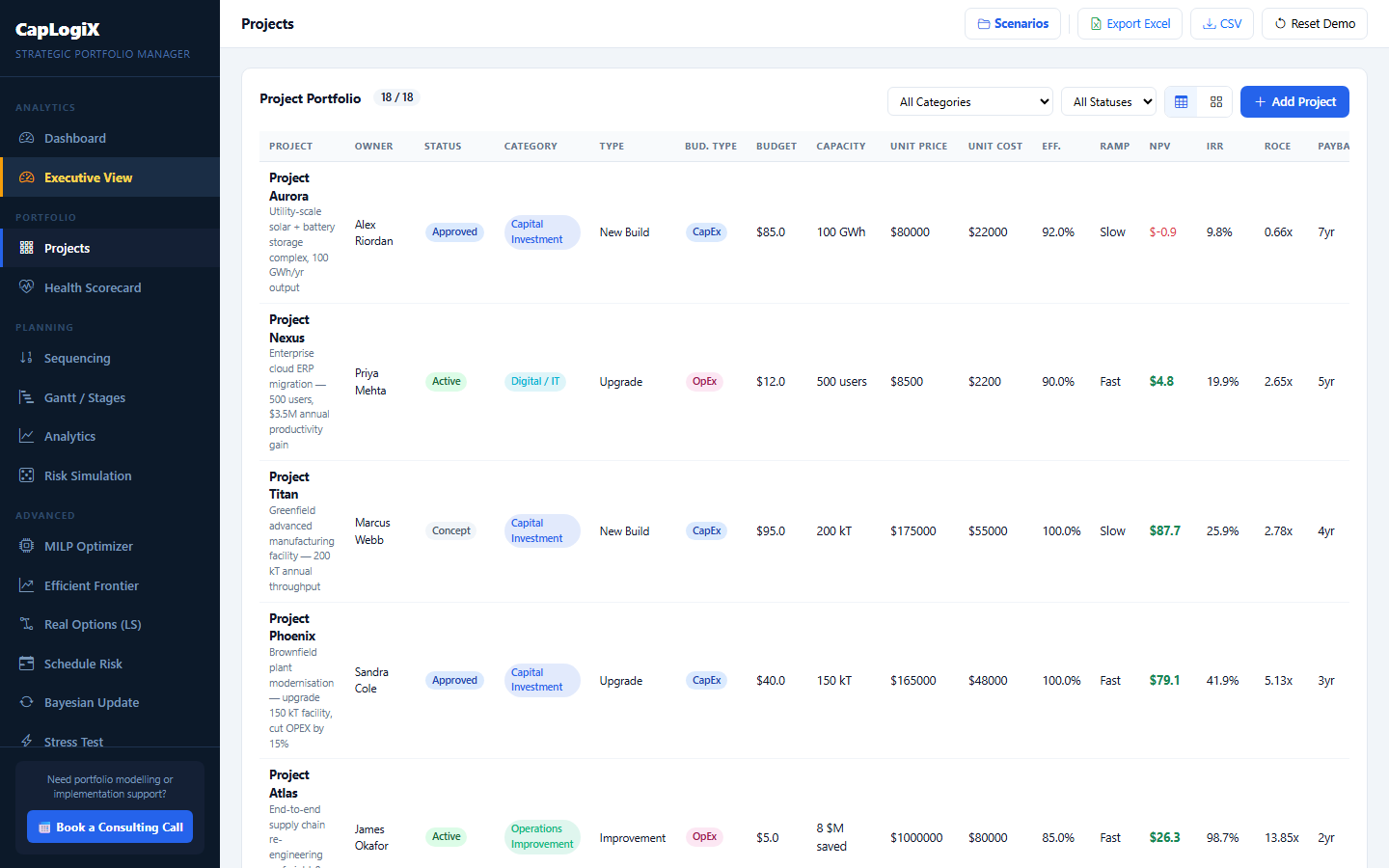Navigate to Risk Simulation

pyautogui.click(x=110, y=475)
